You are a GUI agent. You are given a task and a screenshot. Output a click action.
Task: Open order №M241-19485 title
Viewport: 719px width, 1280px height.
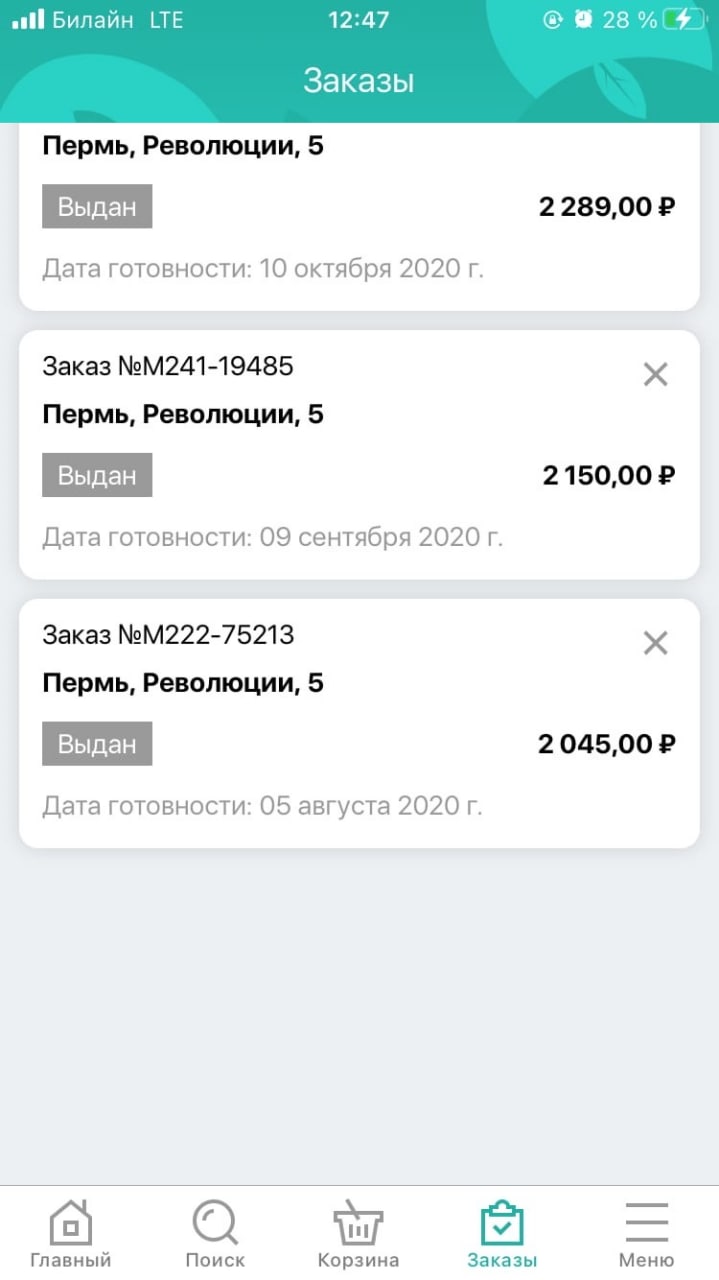pos(168,366)
